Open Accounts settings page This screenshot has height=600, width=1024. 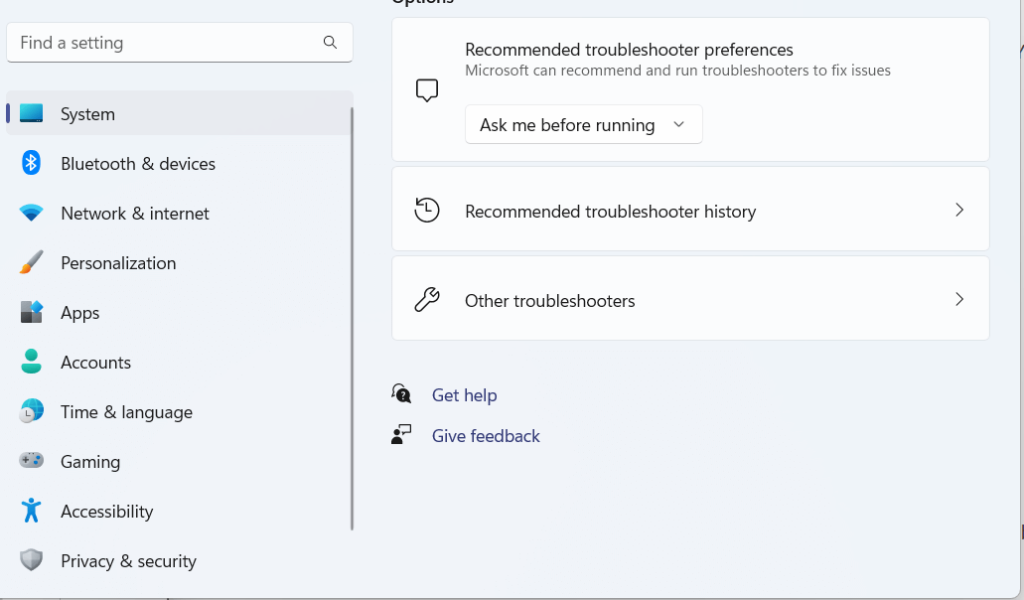point(179,362)
